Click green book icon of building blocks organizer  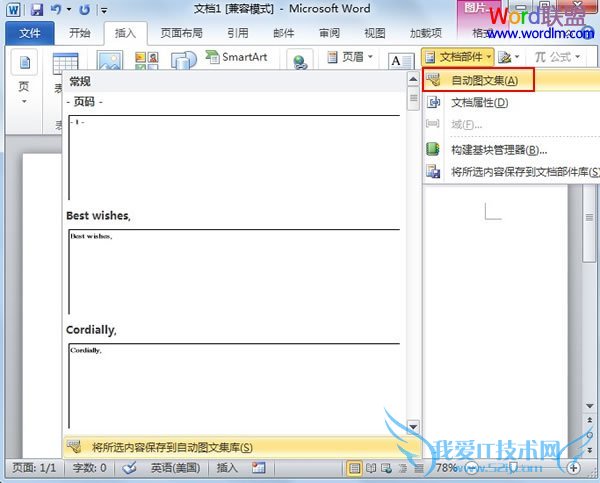point(433,149)
